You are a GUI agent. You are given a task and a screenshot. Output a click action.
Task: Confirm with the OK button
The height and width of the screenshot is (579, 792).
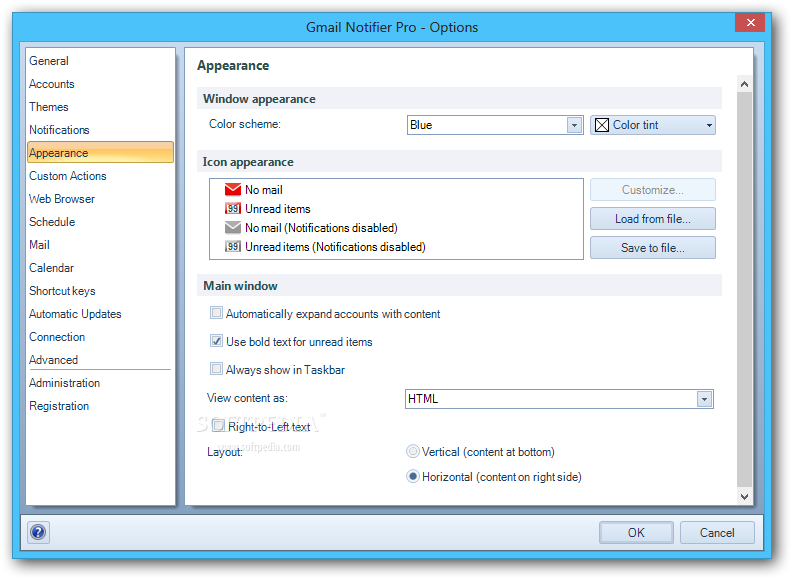click(x=636, y=533)
